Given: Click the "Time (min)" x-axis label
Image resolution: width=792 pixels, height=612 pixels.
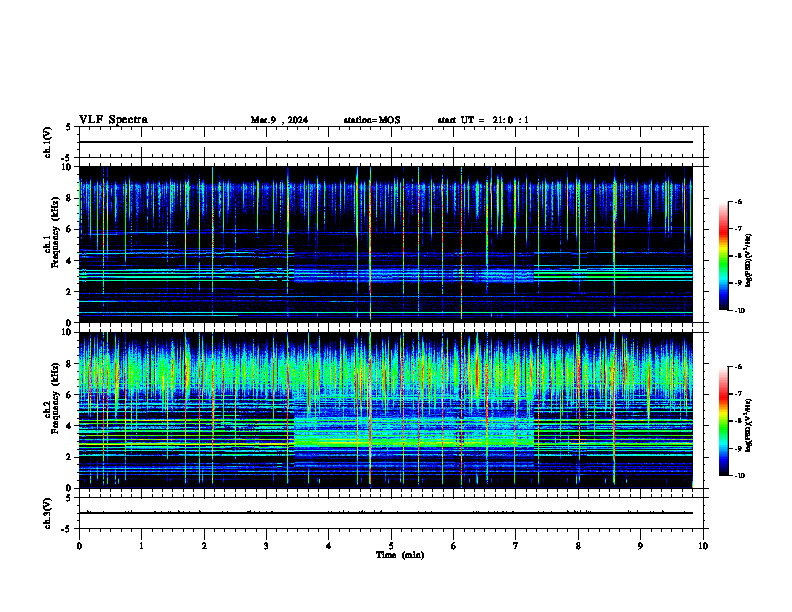Looking at the screenshot, I should 400,555.
